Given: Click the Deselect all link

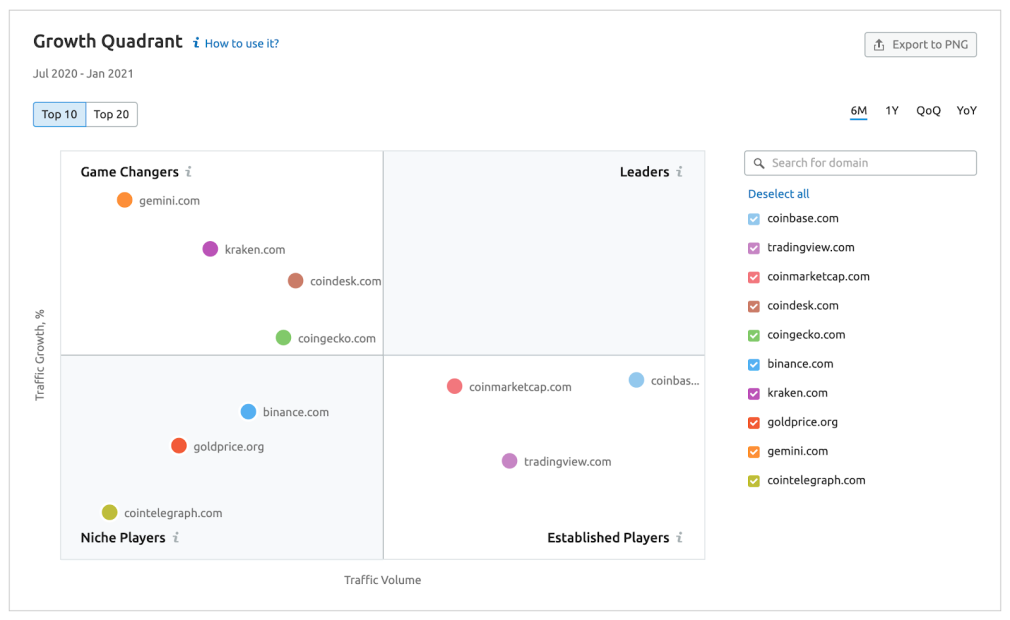Looking at the screenshot, I should [778, 193].
